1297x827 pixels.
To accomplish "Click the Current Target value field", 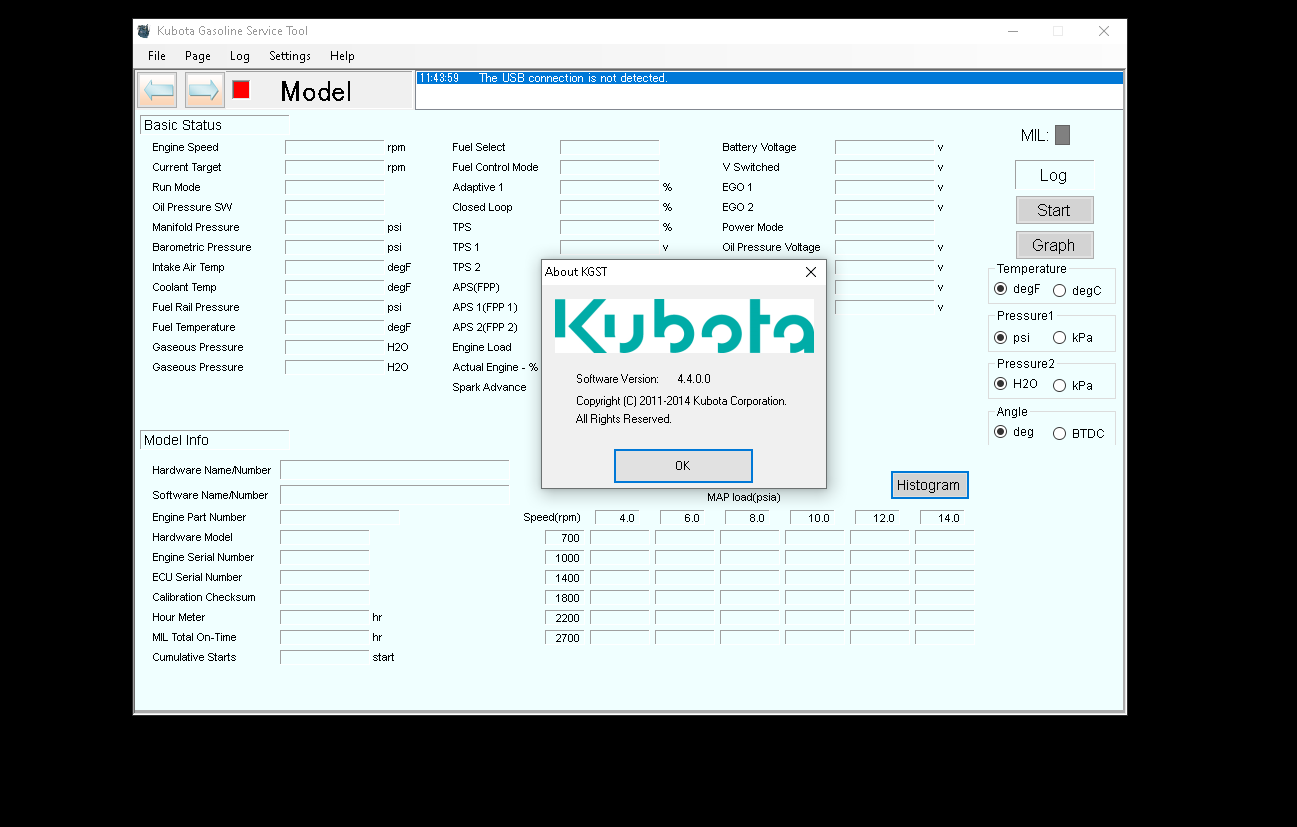I will 334,167.
